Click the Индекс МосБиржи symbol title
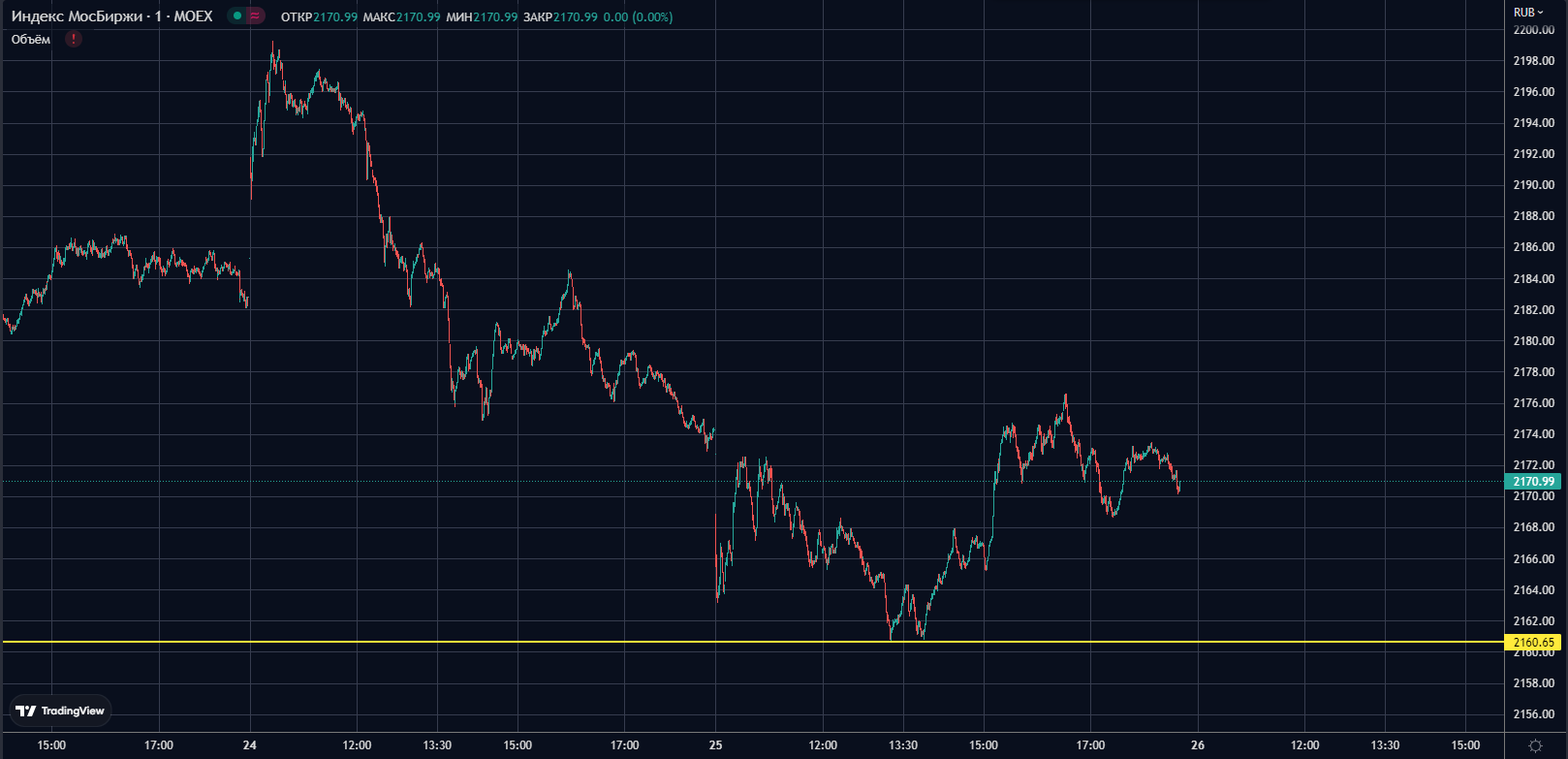The height and width of the screenshot is (759, 1568). tap(111, 16)
